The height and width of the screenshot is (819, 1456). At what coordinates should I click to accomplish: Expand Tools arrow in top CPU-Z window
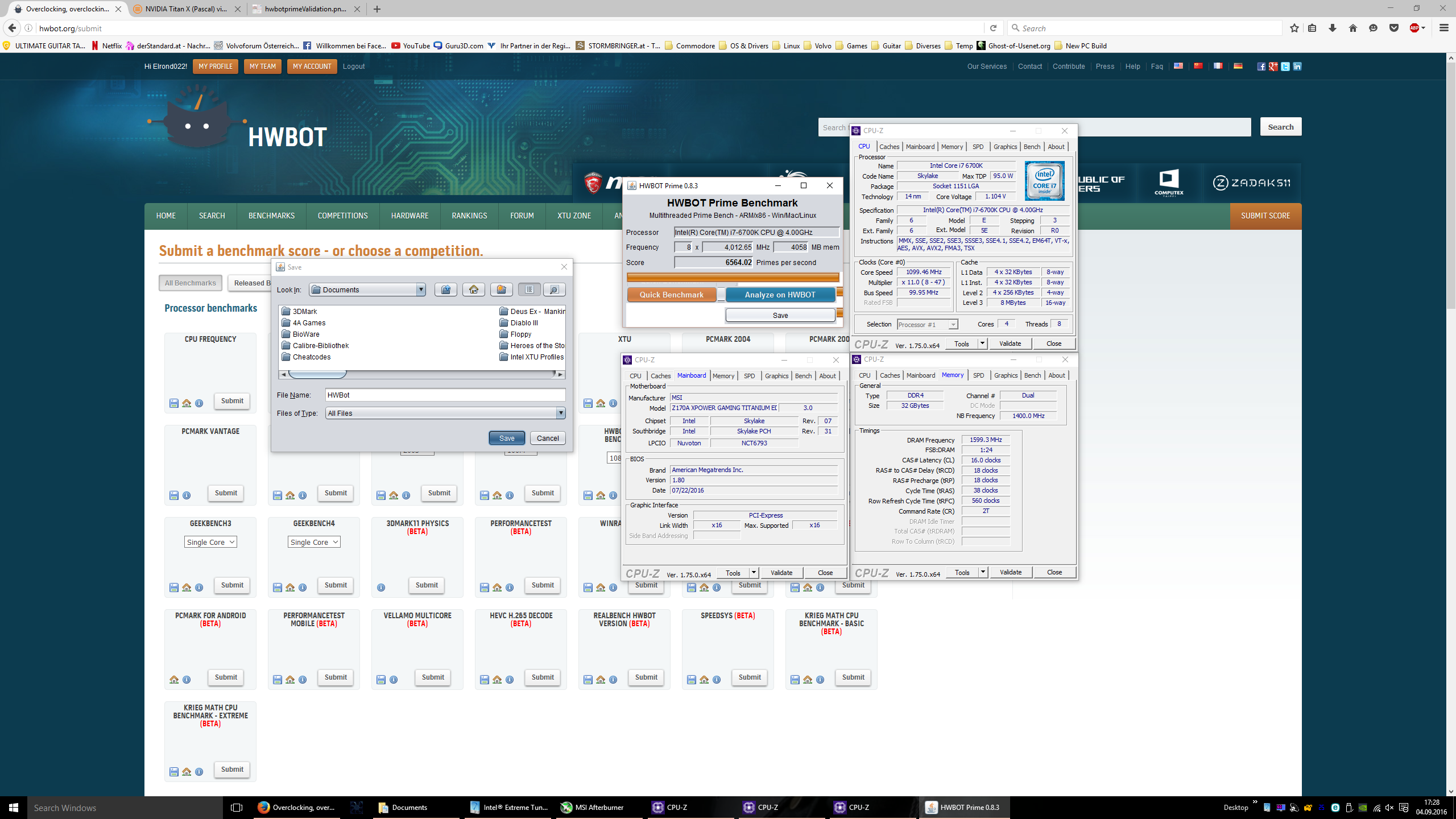[982, 344]
